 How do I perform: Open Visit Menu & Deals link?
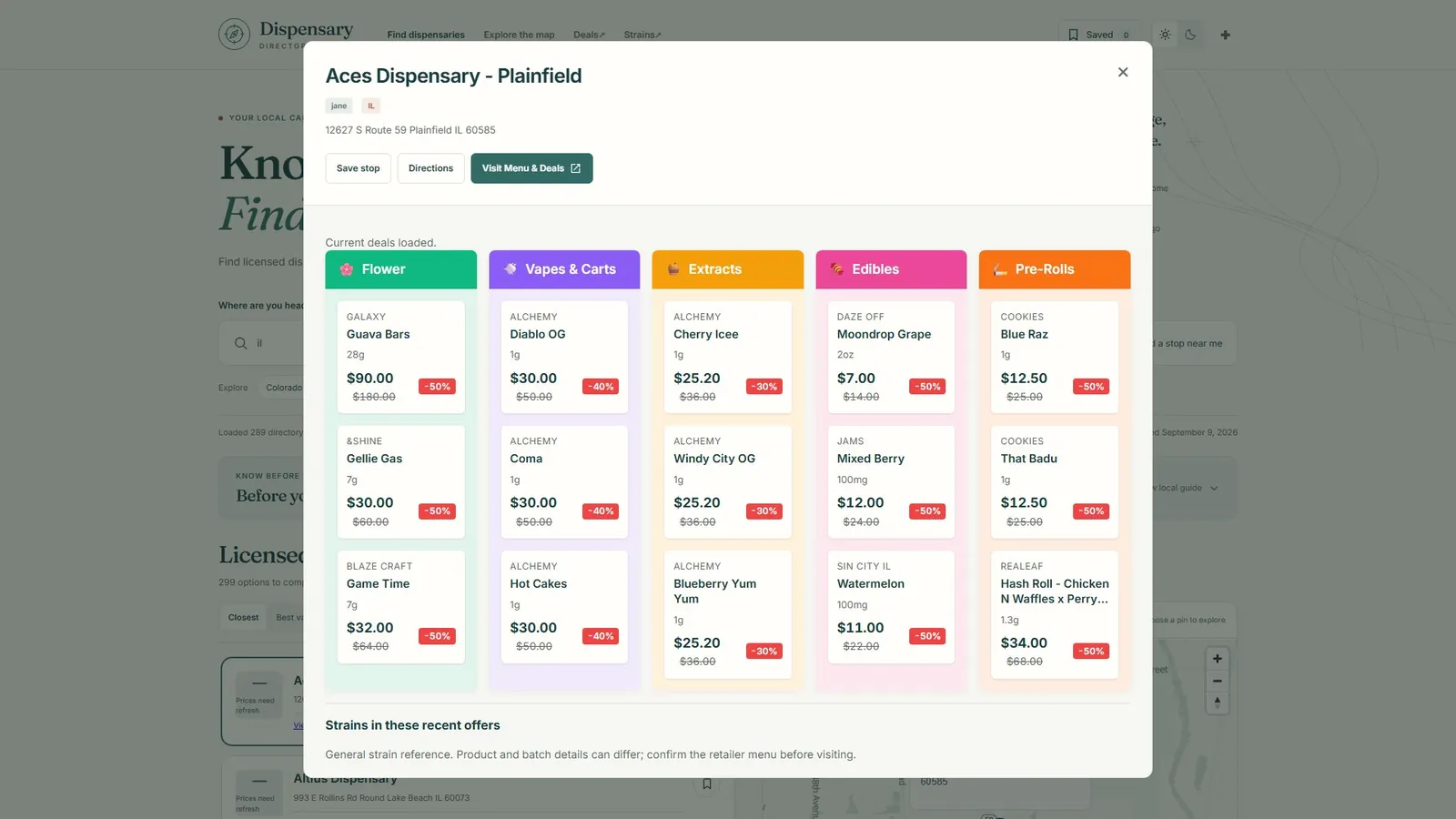click(x=531, y=168)
